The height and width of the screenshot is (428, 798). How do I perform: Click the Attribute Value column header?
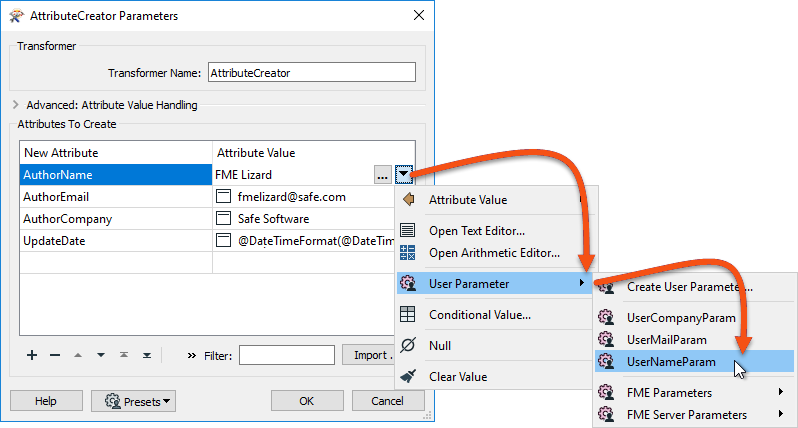pos(314,153)
